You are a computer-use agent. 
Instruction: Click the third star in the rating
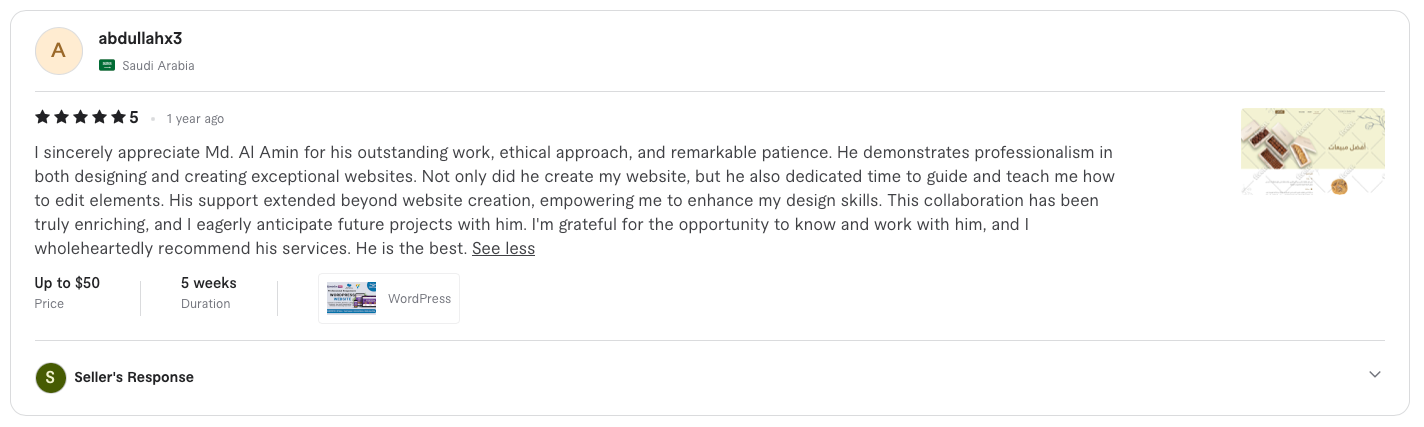(x=80, y=118)
